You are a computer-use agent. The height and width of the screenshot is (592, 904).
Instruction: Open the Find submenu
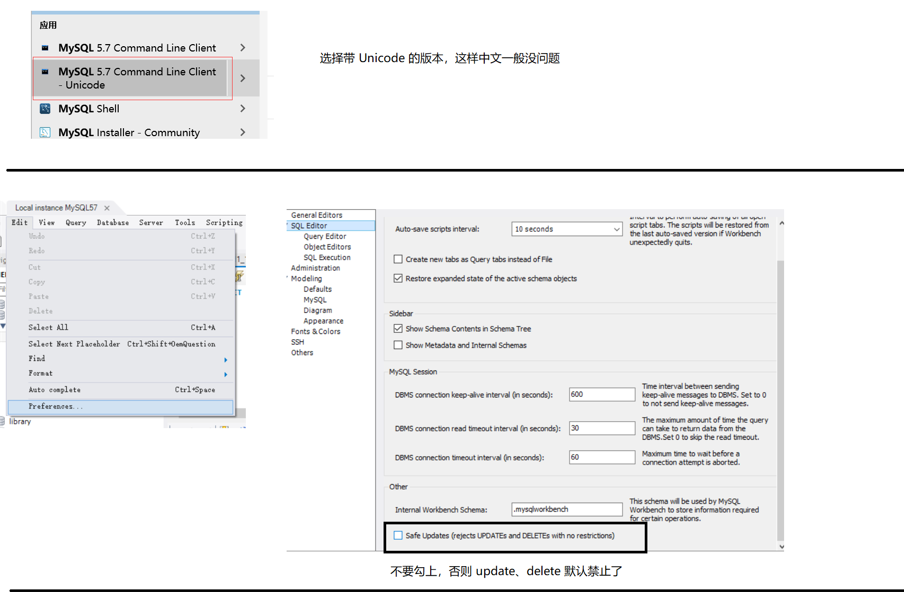coord(121,359)
